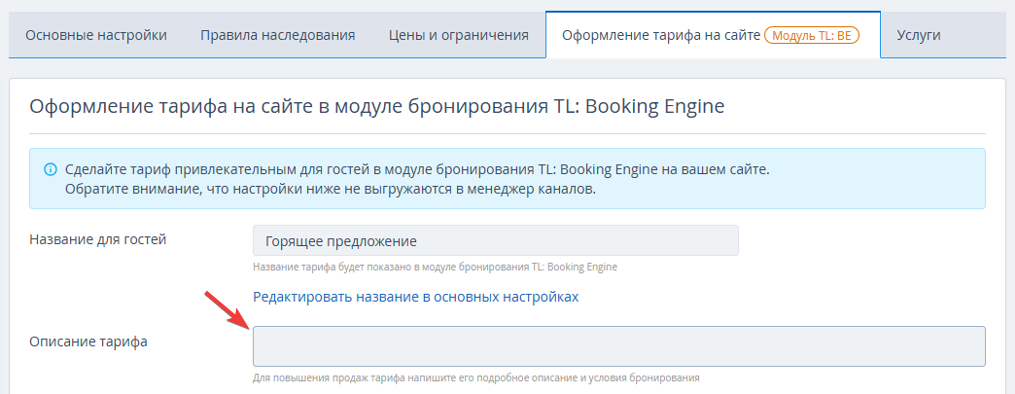Viewport: 1015px width, 394px height.
Task: Click into the Описание тарифа text area
Action: click(619, 347)
